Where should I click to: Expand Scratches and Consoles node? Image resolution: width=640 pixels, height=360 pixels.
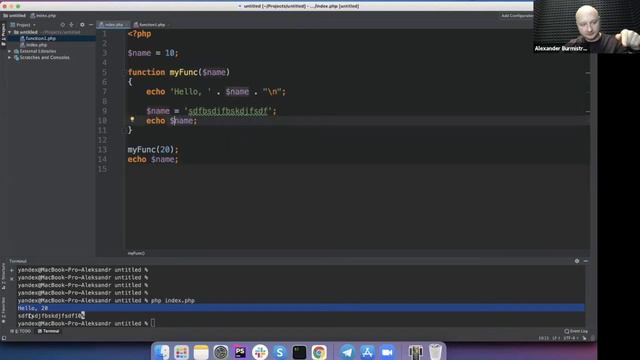pyautogui.click(x=10, y=58)
